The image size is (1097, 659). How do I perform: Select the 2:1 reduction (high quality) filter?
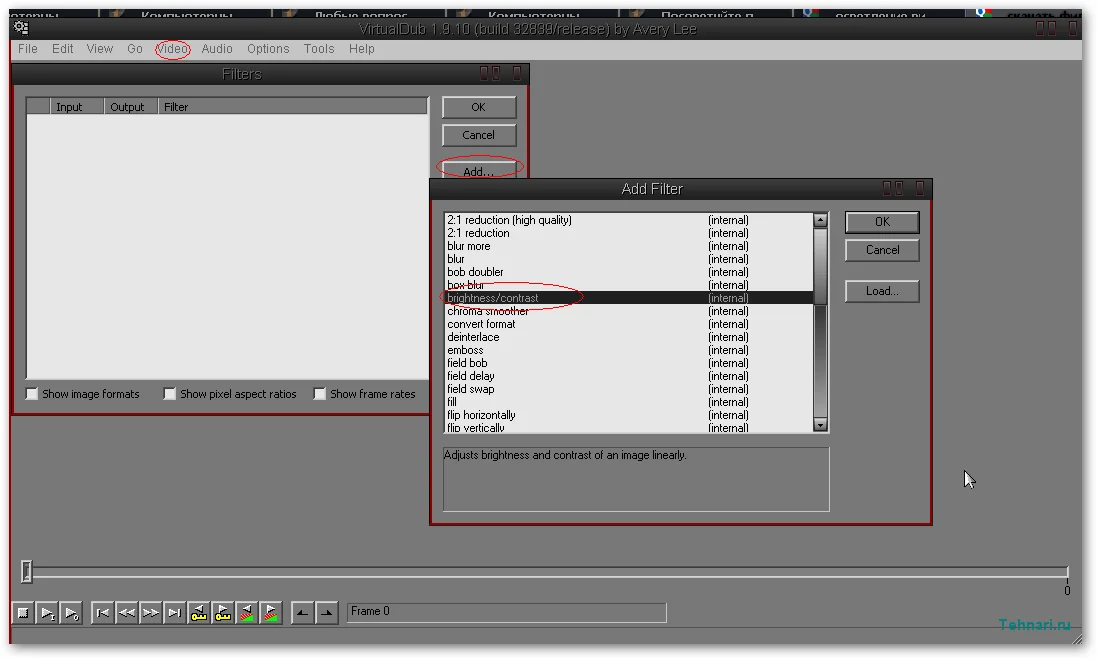pyautogui.click(x=628, y=220)
